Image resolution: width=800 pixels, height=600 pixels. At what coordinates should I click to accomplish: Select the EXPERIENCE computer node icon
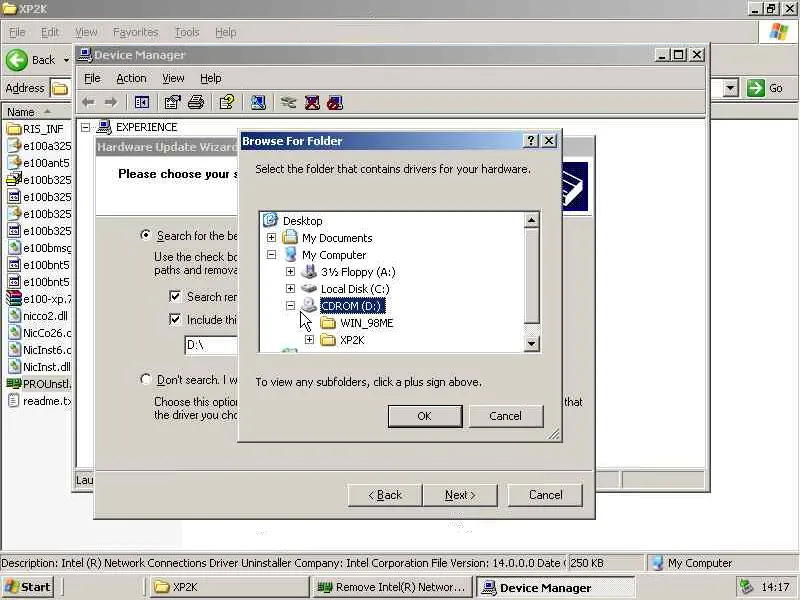(104, 127)
